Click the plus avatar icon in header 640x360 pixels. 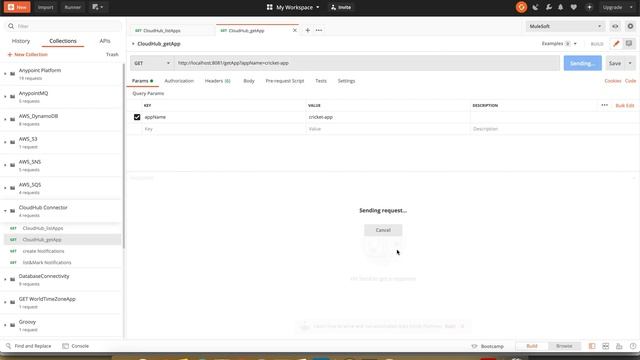coord(589,7)
